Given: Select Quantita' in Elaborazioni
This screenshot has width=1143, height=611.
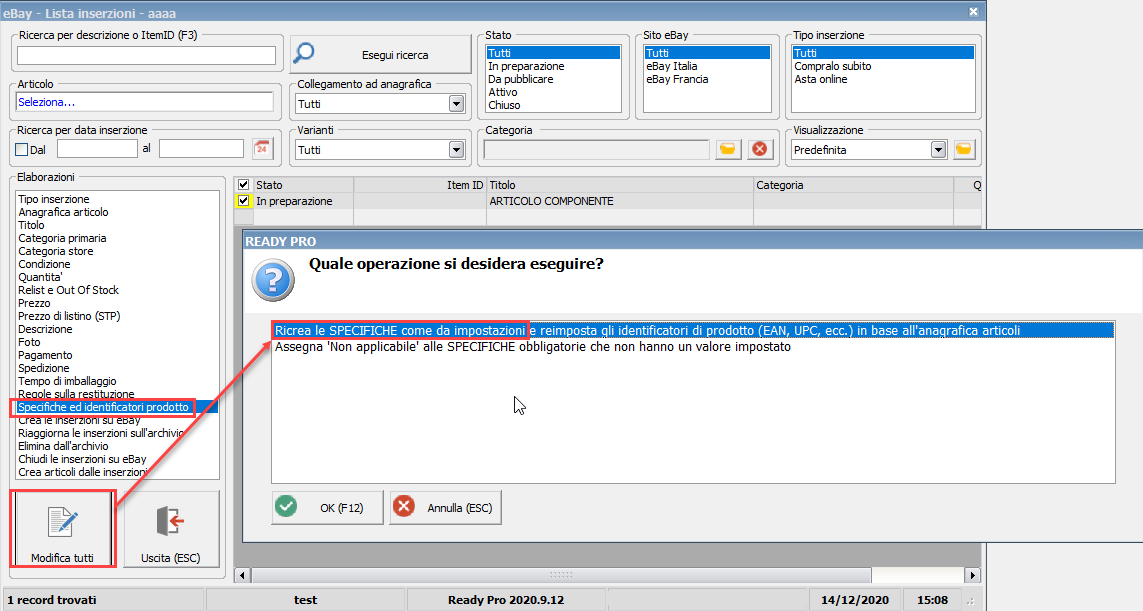Looking at the screenshot, I should point(117,277).
